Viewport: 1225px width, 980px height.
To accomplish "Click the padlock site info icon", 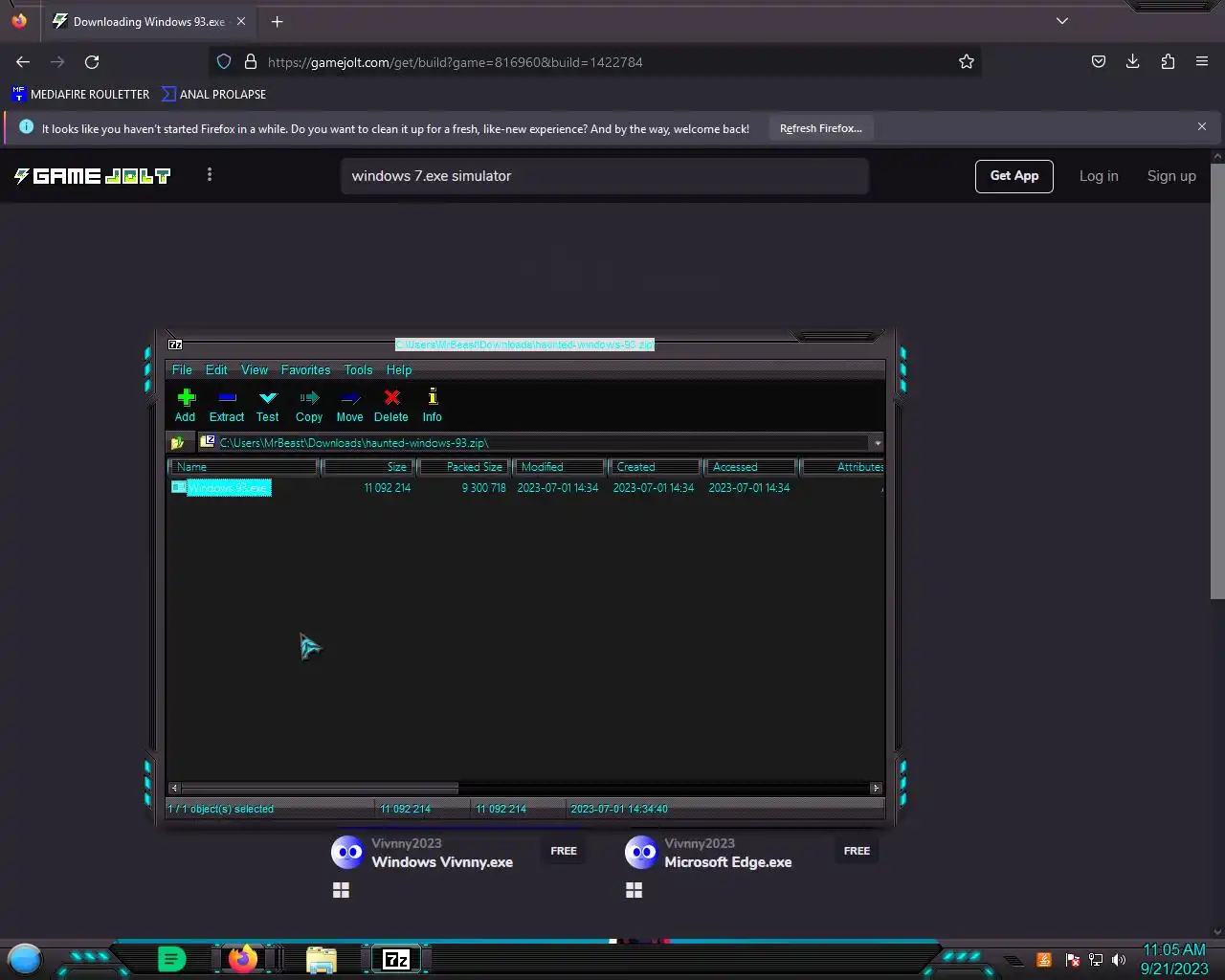I will [251, 62].
